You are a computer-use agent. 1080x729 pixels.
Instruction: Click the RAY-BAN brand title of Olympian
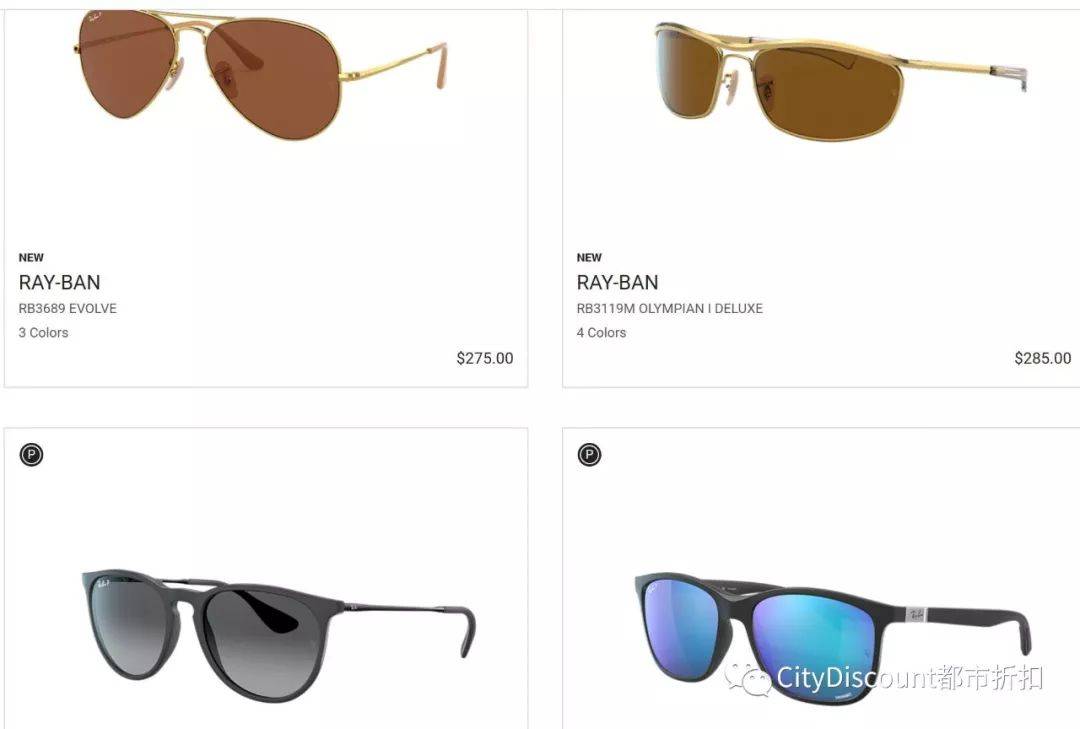[x=617, y=283]
